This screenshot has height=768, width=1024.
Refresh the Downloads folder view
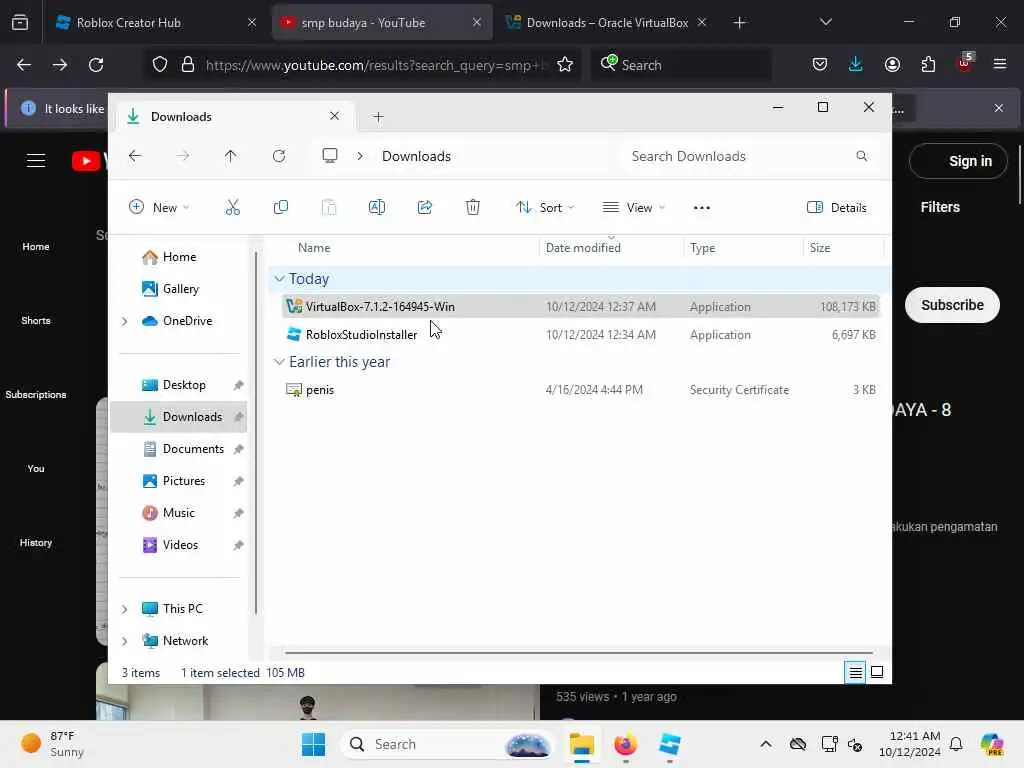[x=279, y=156]
